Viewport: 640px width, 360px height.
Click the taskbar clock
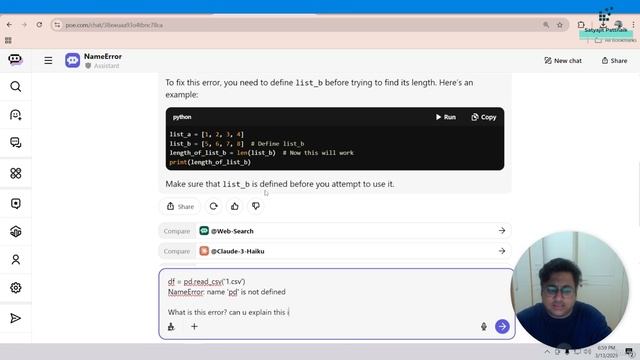[x=606, y=352]
